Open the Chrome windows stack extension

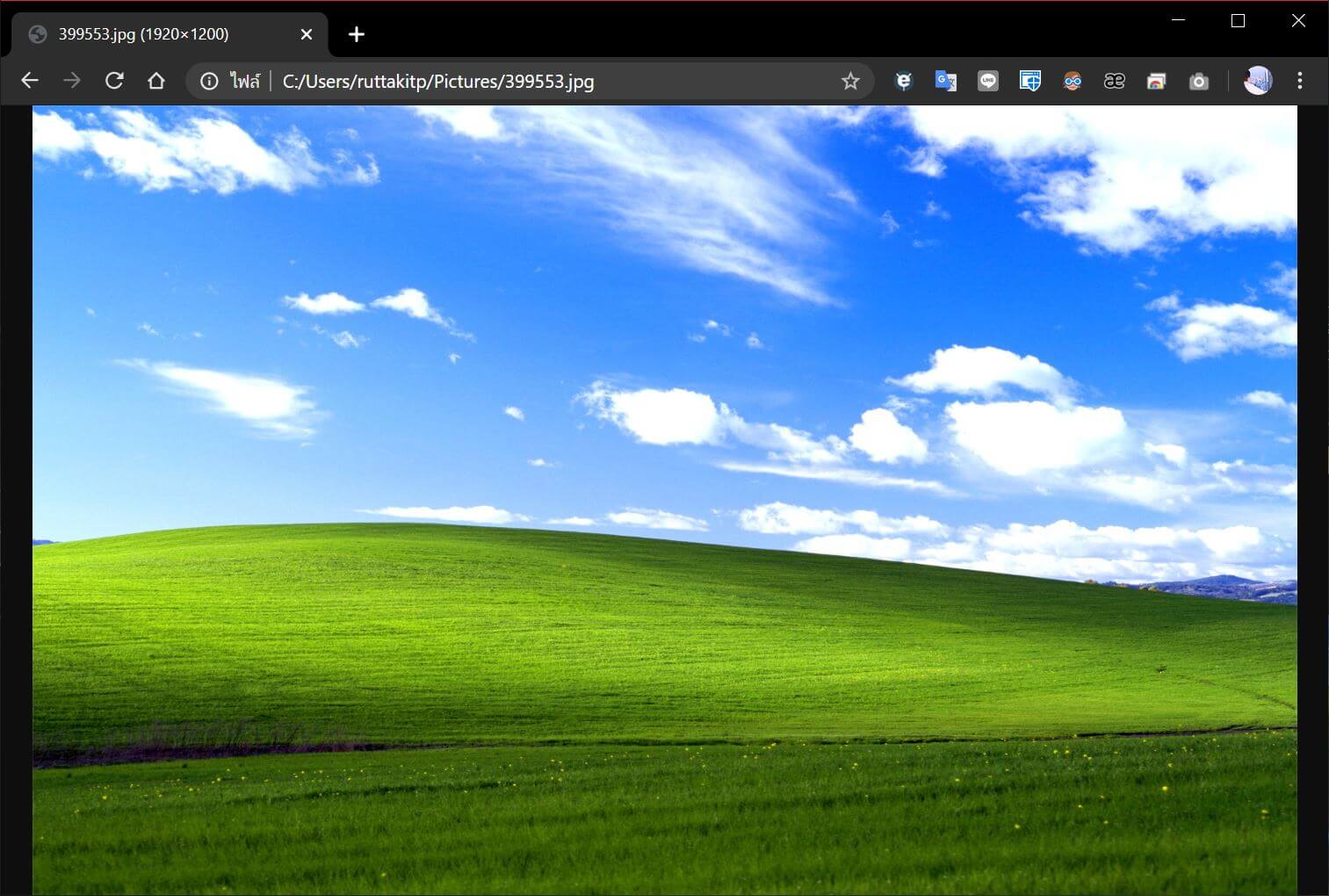[x=1157, y=82]
